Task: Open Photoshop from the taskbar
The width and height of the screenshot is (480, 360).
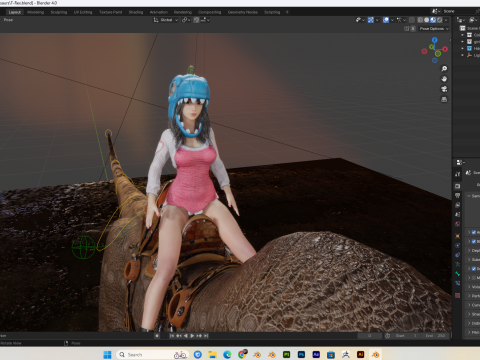Action: coord(301,354)
